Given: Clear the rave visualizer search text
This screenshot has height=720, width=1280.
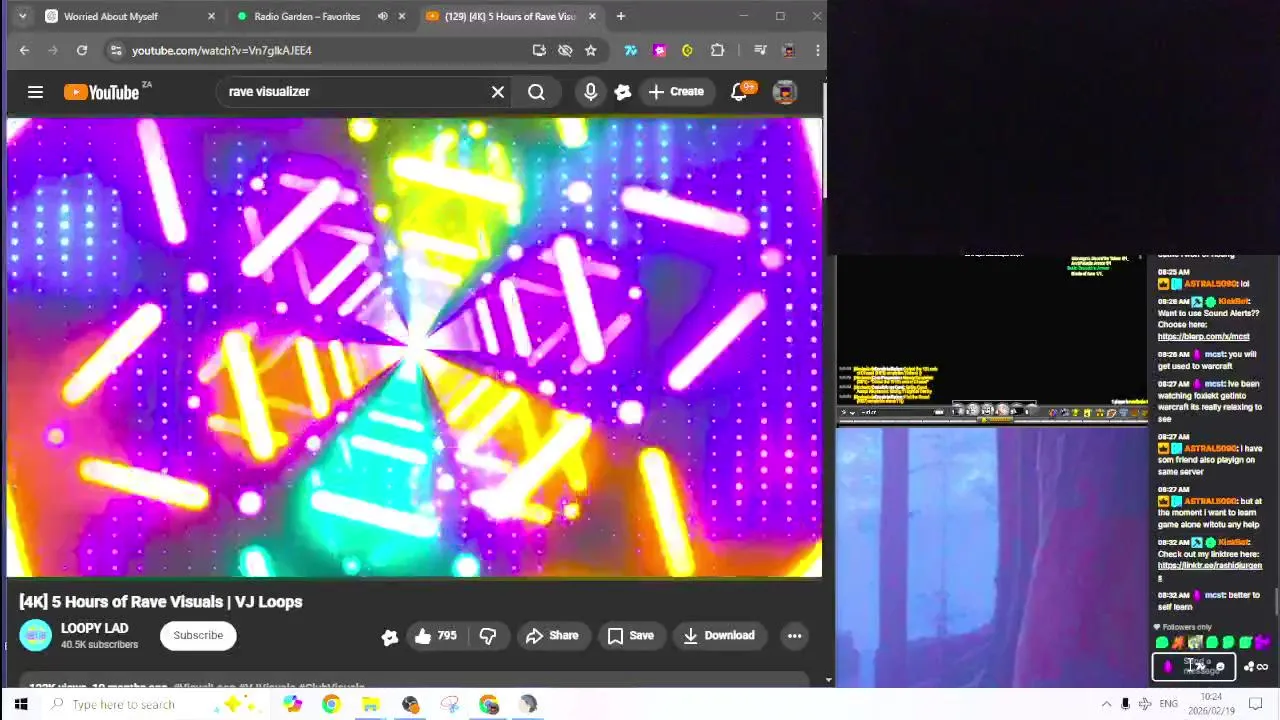Looking at the screenshot, I should click(497, 92).
